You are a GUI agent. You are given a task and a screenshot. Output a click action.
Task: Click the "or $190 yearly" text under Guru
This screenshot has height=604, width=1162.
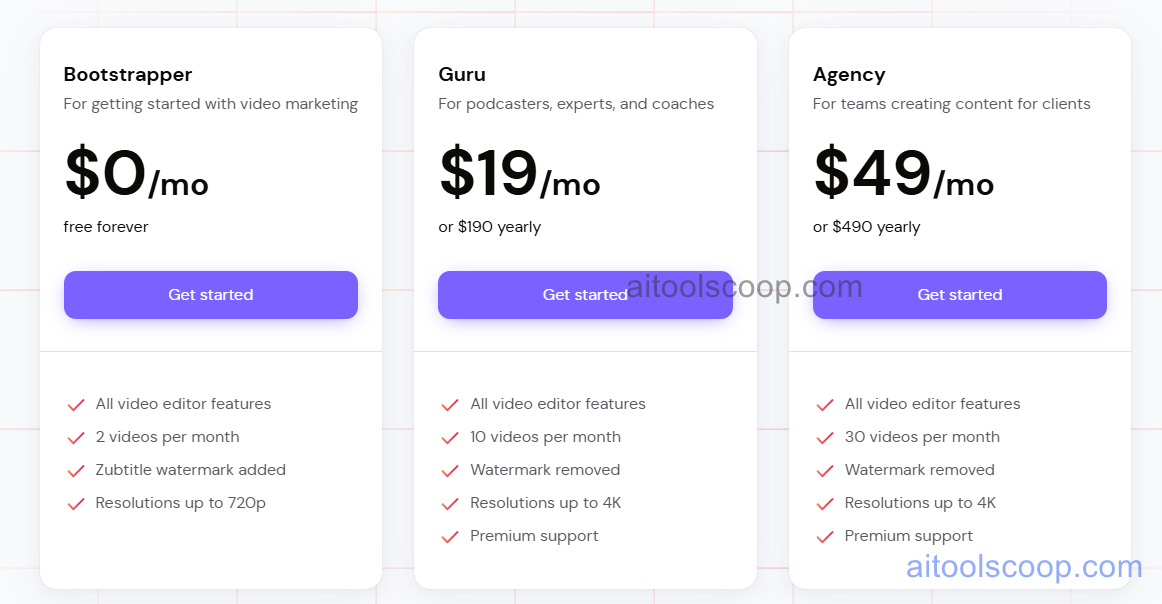[x=490, y=227]
